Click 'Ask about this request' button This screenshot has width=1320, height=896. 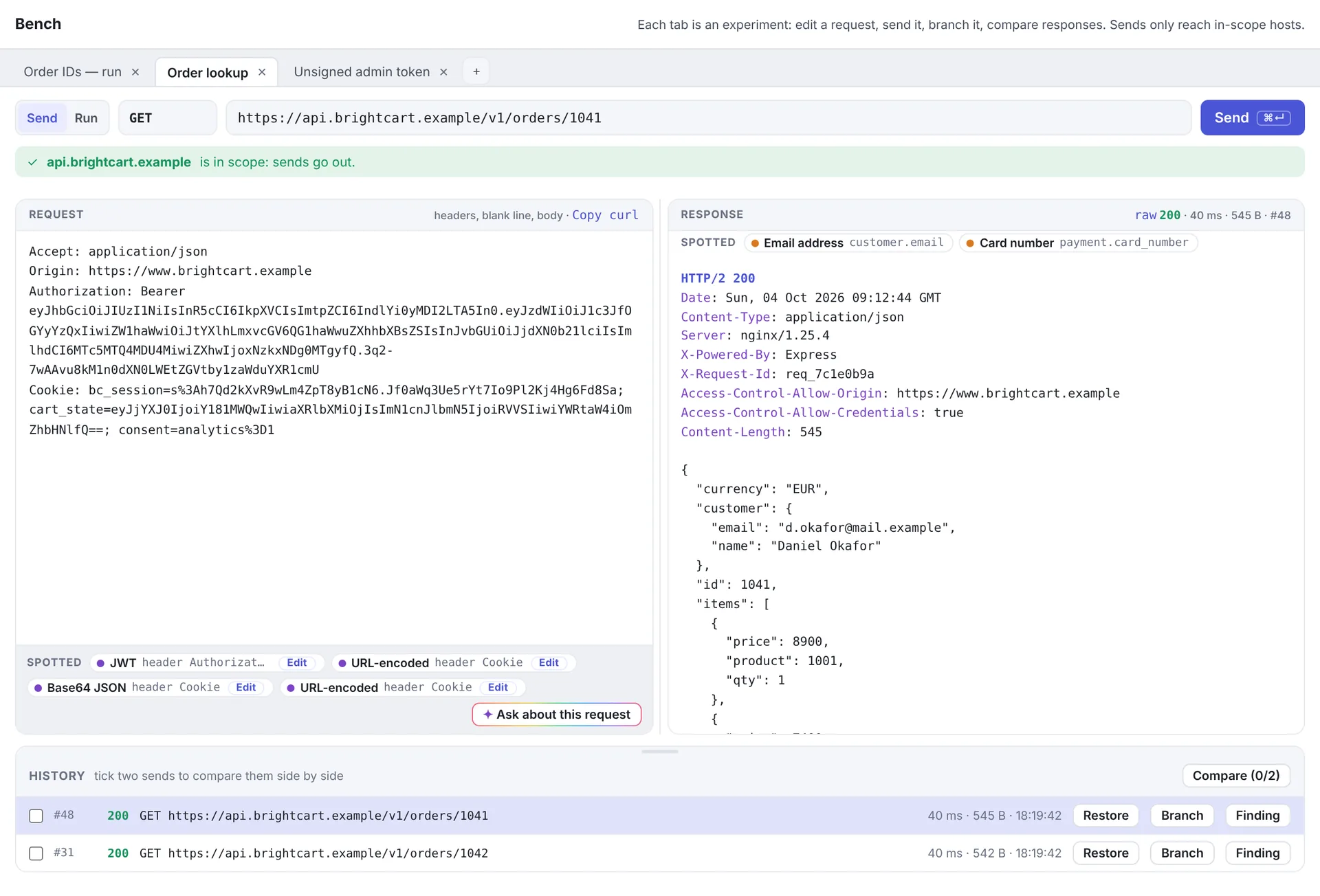557,715
